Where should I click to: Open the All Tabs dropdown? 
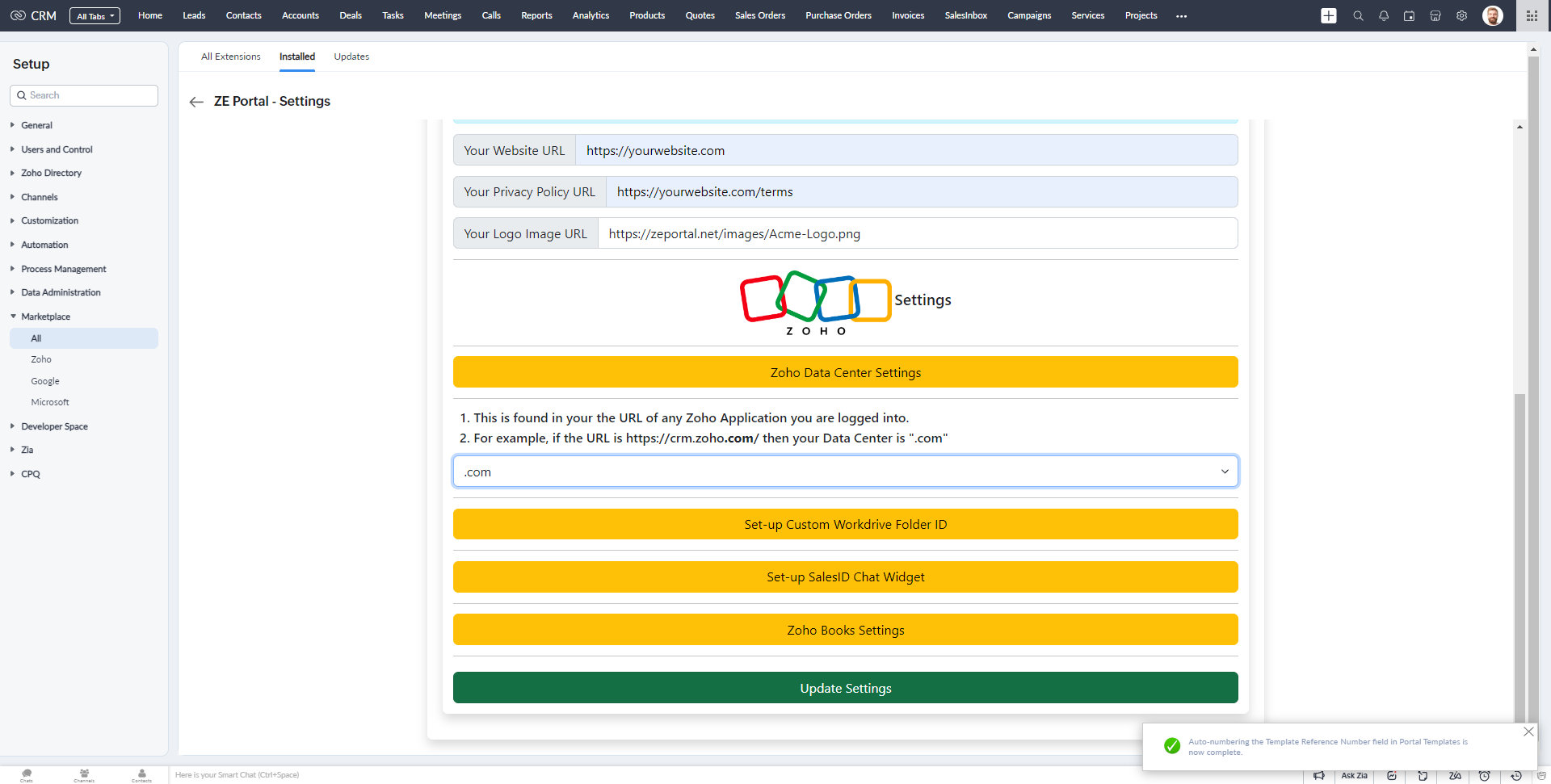95,16
